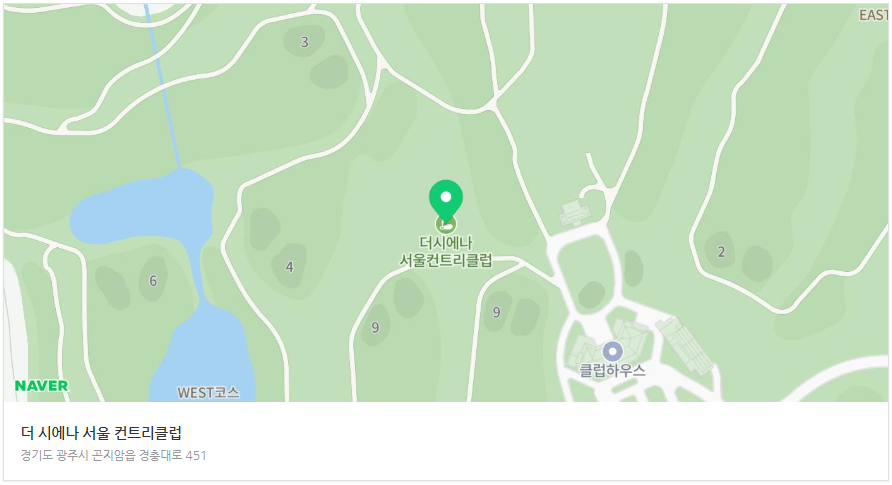
Task: Click hole number 2 marker
Action: pos(721,252)
